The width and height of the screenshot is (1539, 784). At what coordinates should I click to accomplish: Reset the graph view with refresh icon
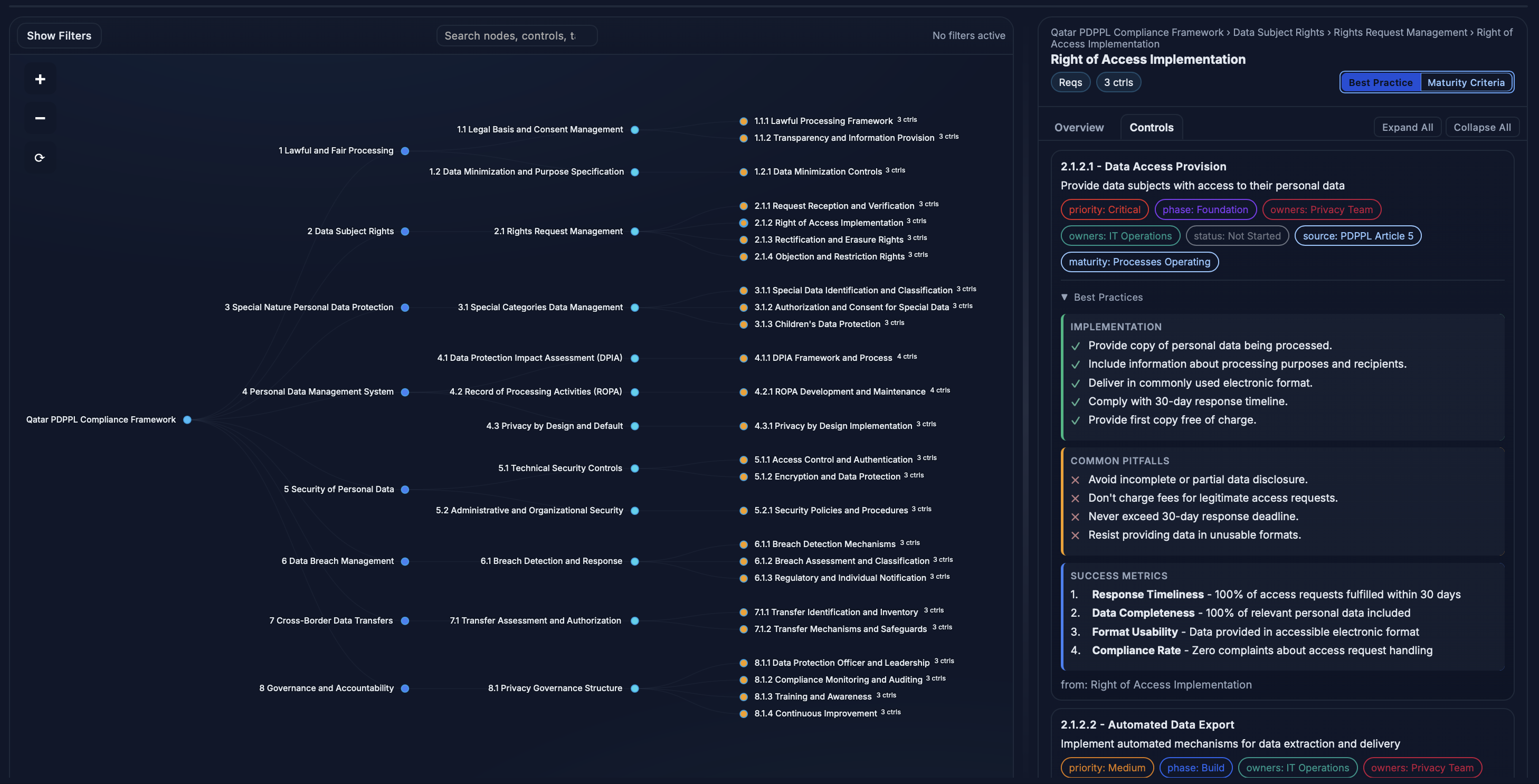pyautogui.click(x=40, y=158)
